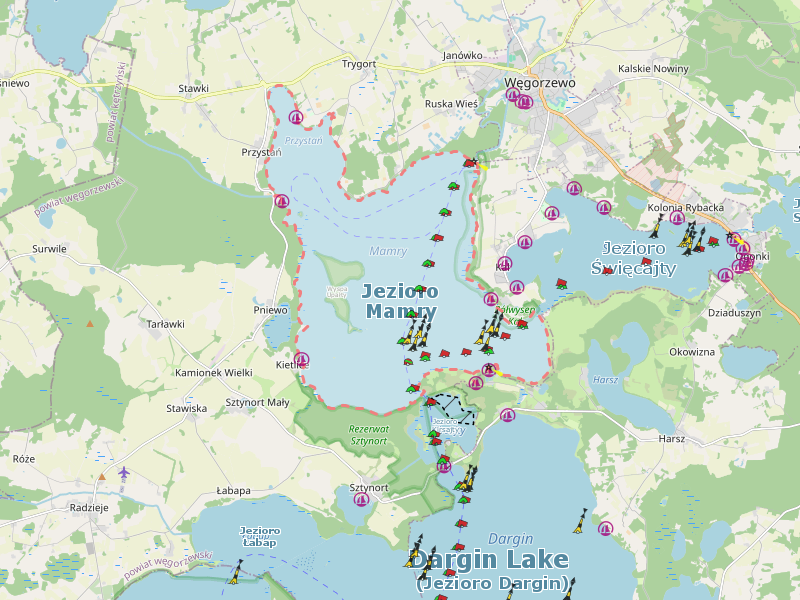Open the marina icon below Kolonia Rybacka
The height and width of the screenshot is (600, 800).
point(677,219)
